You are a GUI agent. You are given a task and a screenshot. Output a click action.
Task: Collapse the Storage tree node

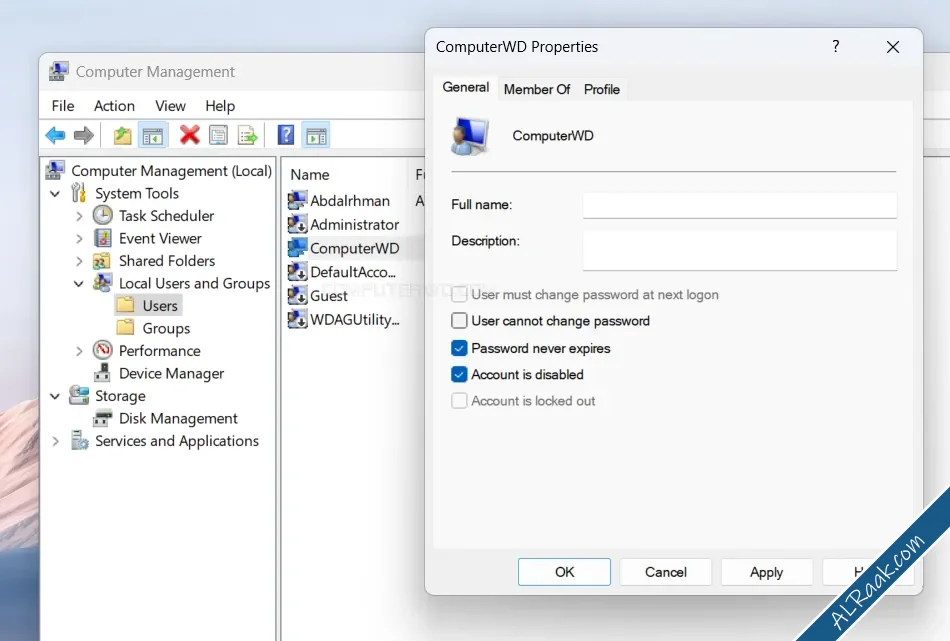[x=55, y=396]
